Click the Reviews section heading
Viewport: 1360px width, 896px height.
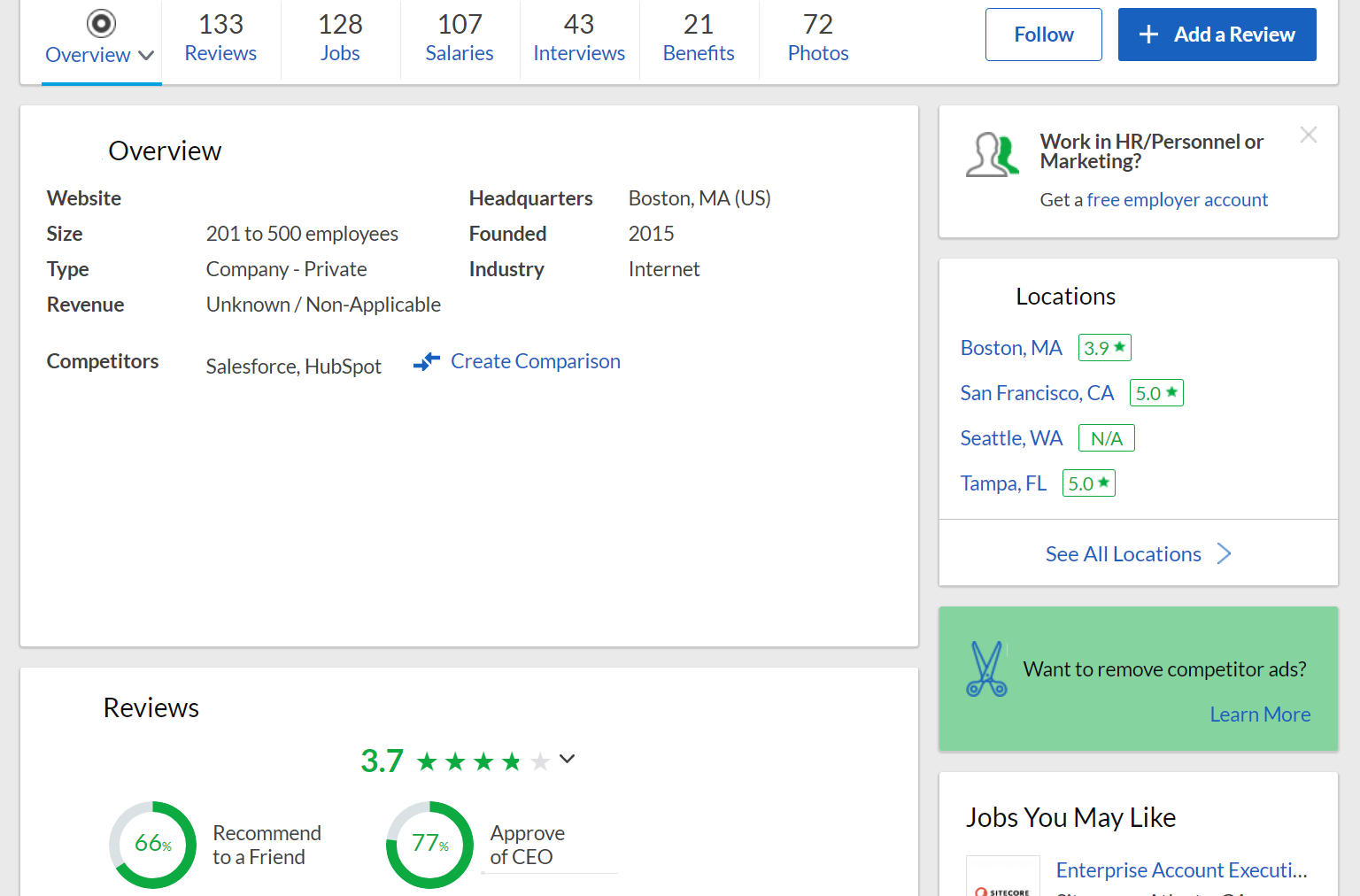[151, 708]
